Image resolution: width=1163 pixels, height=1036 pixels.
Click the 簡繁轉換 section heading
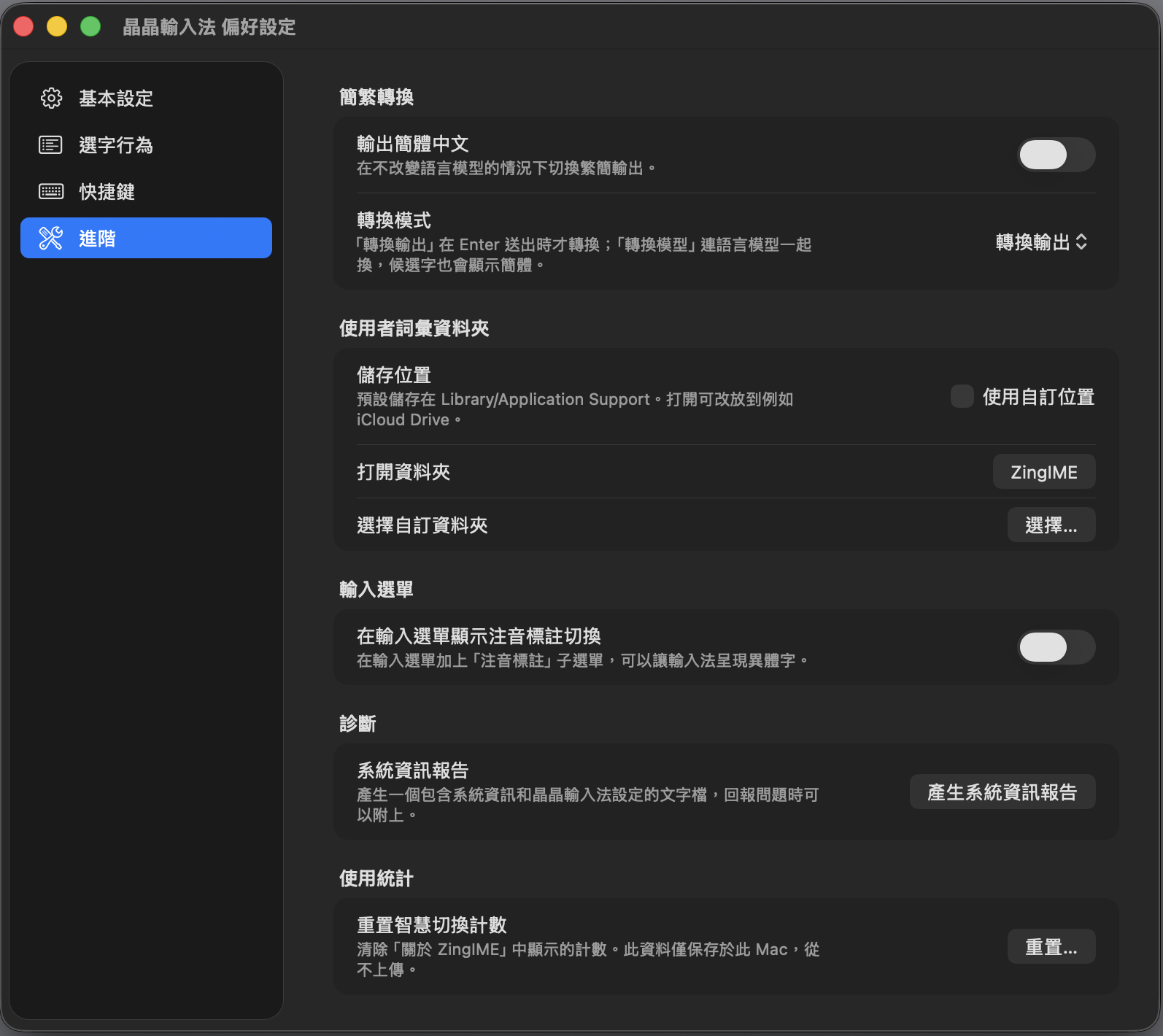[x=376, y=97]
